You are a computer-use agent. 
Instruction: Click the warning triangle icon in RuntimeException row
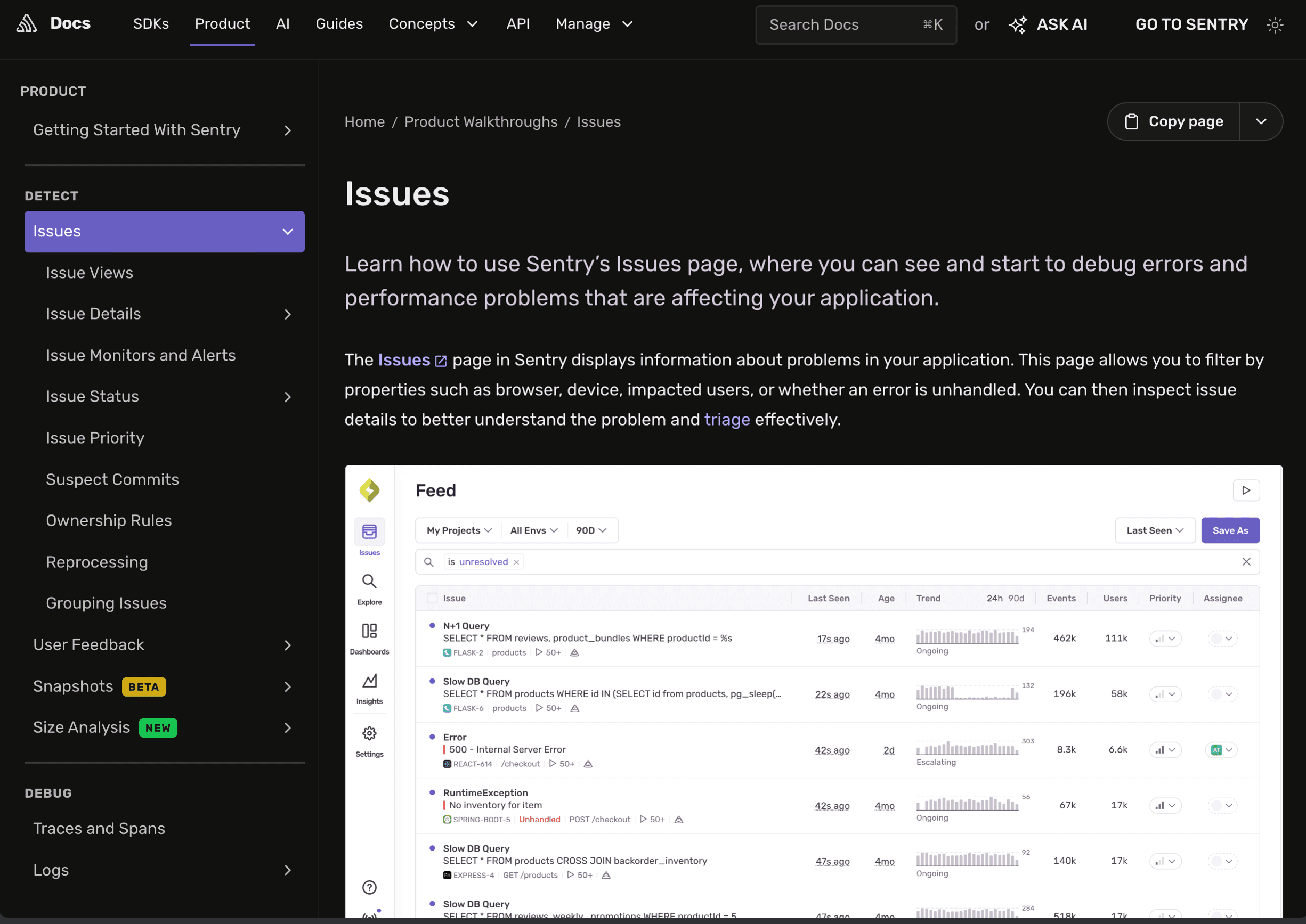pos(679,820)
